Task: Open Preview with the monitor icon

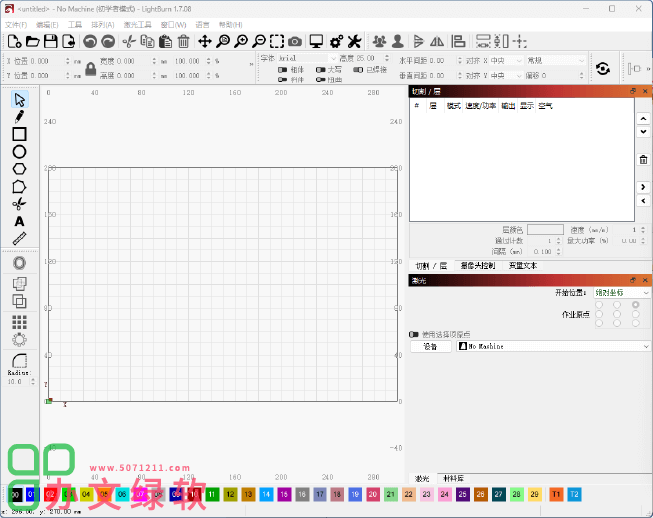Action: (x=316, y=41)
